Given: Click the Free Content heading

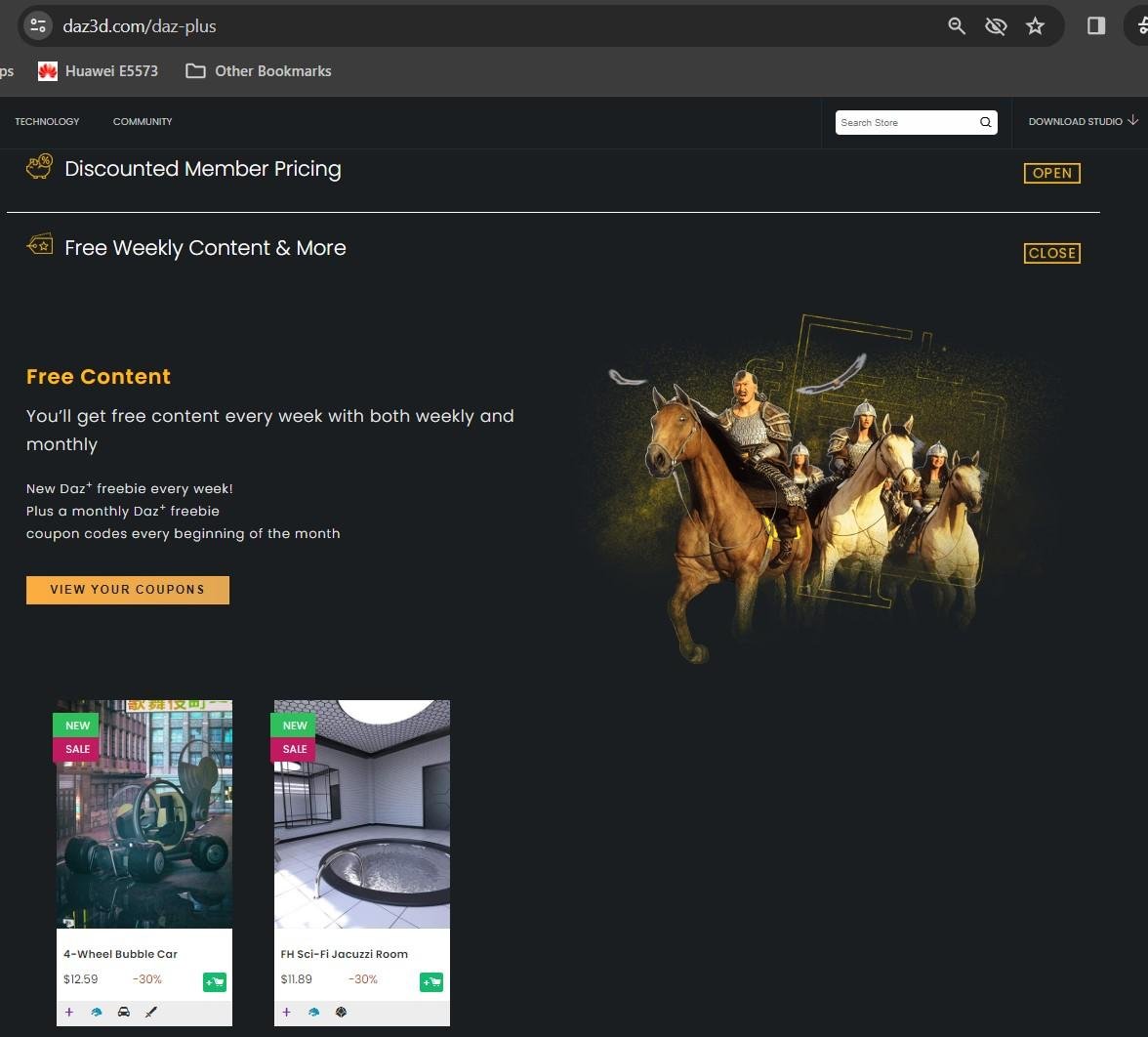Looking at the screenshot, I should (98, 377).
